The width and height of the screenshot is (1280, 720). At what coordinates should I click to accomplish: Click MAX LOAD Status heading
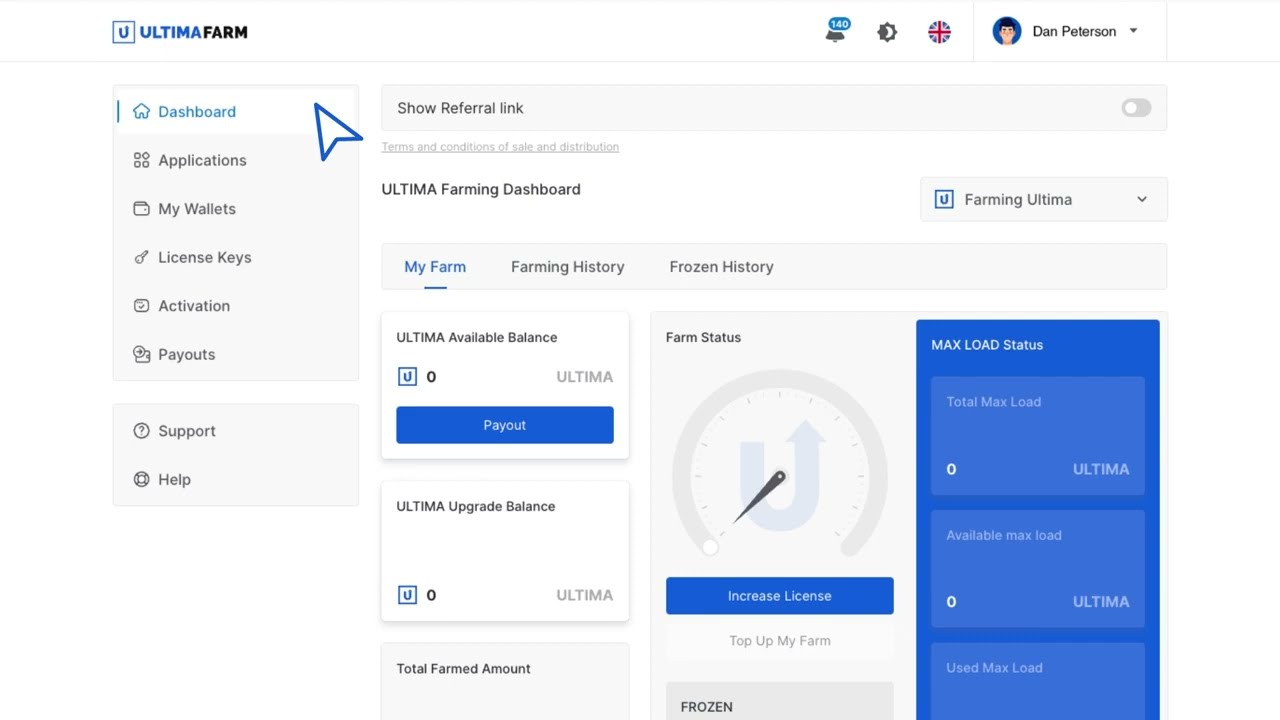click(987, 345)
